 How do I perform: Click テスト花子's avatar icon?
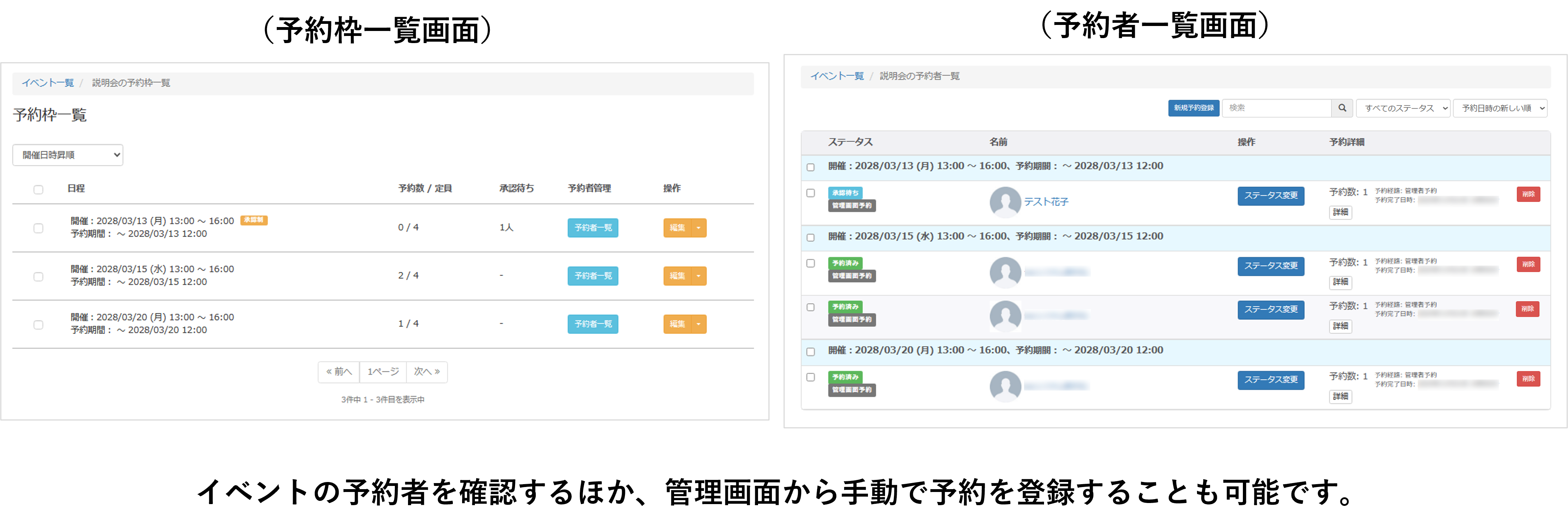[x=1005, y=202]
